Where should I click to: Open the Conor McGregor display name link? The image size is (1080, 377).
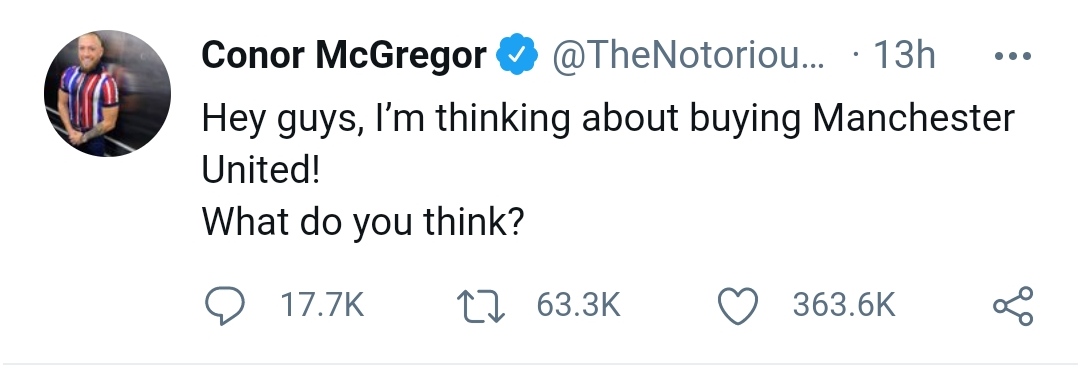click(x=344, y=55)
